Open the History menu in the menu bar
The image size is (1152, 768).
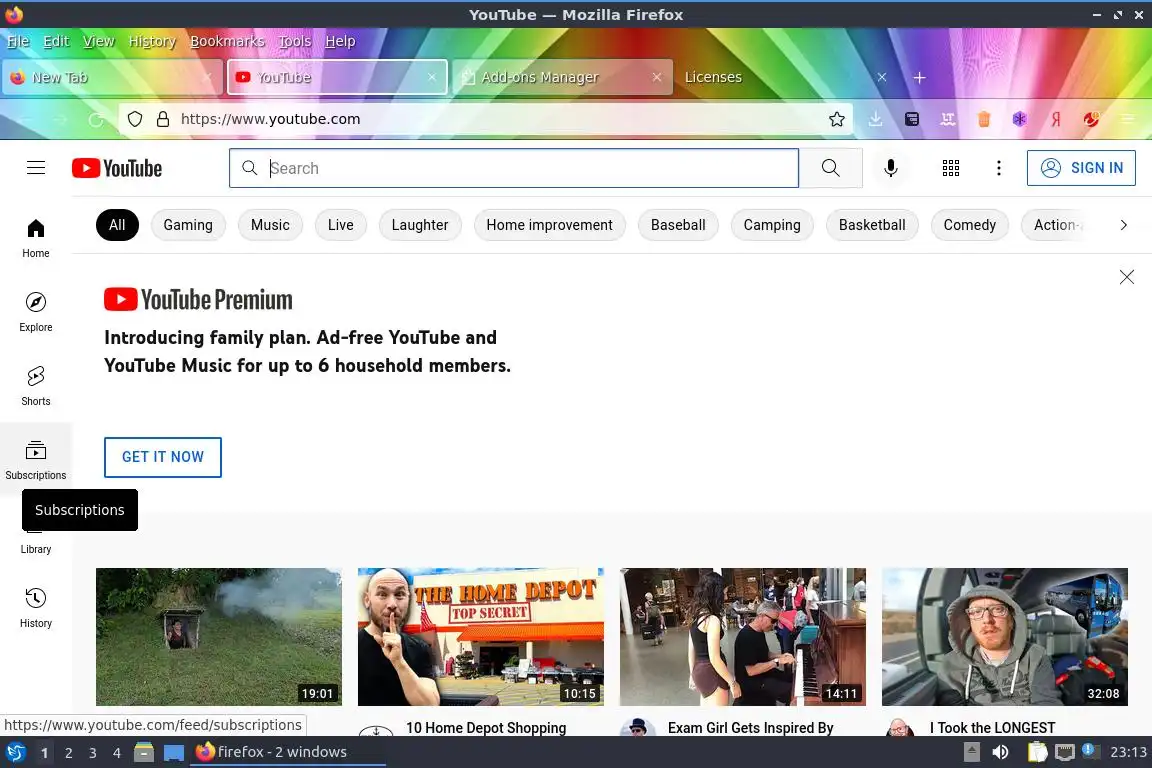coord(152,41)
